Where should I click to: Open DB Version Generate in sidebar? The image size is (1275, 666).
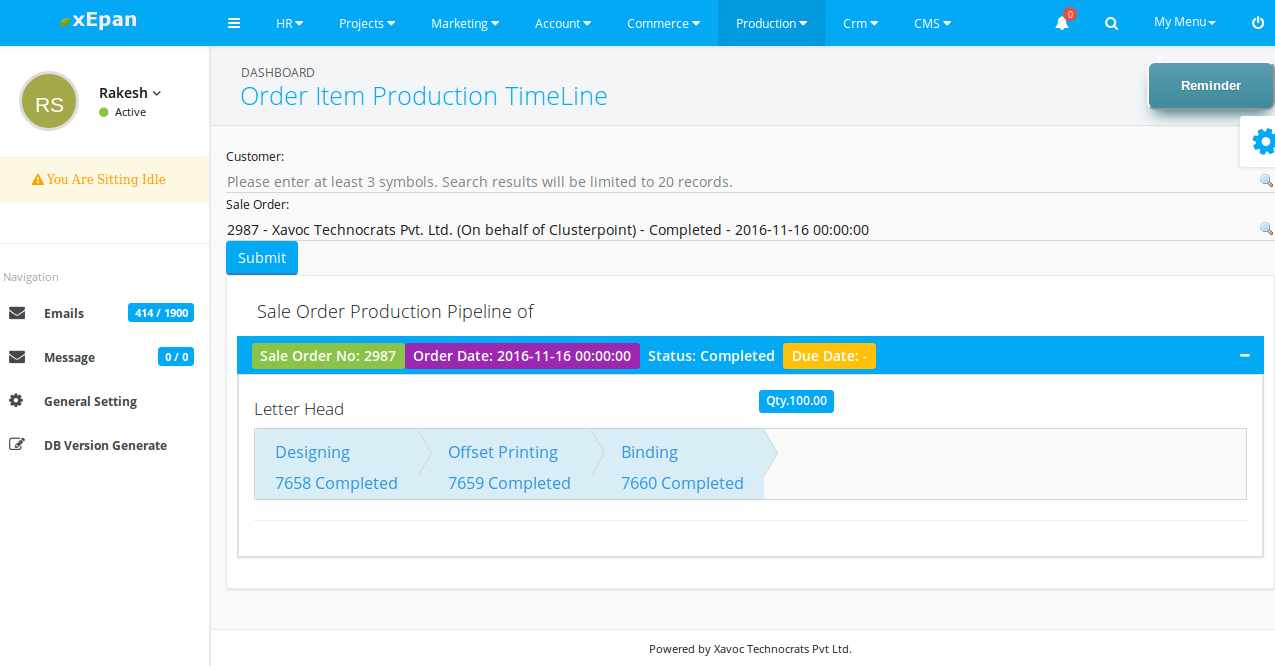tap(105, 445)
